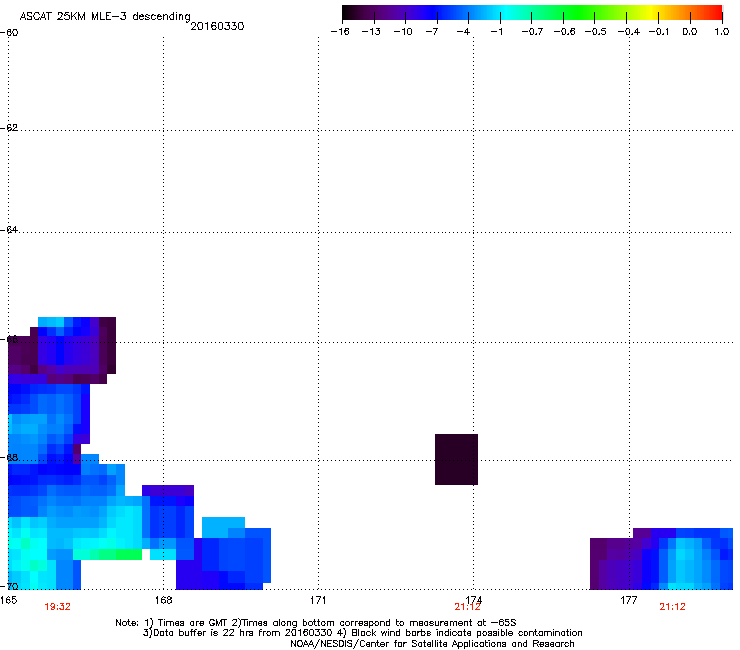
Task: Click the cyan data patch right of 177 longitude
Action: click(x=685, y=563)
